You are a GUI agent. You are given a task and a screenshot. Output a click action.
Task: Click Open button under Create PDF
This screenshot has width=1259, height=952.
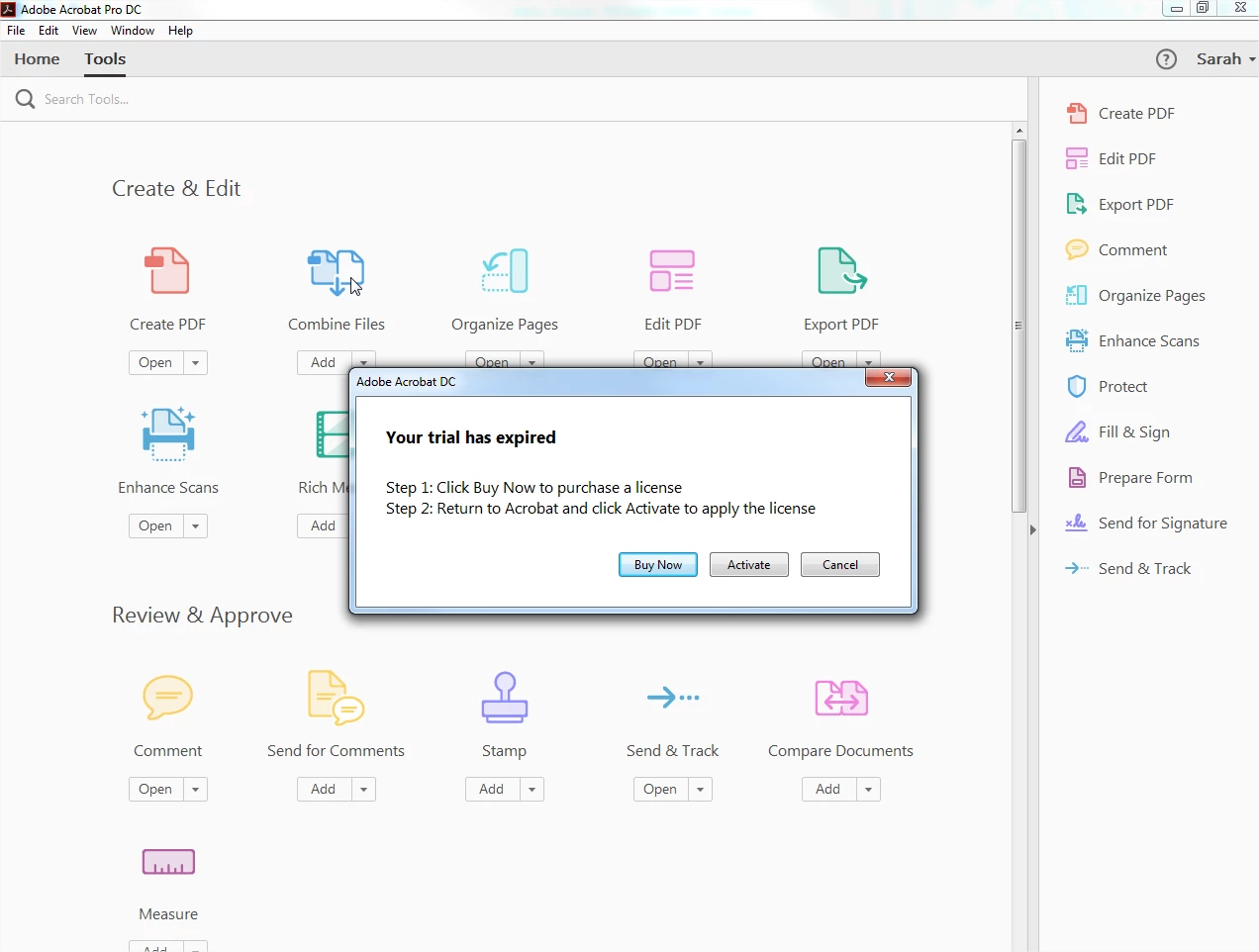tap(155, 363)
